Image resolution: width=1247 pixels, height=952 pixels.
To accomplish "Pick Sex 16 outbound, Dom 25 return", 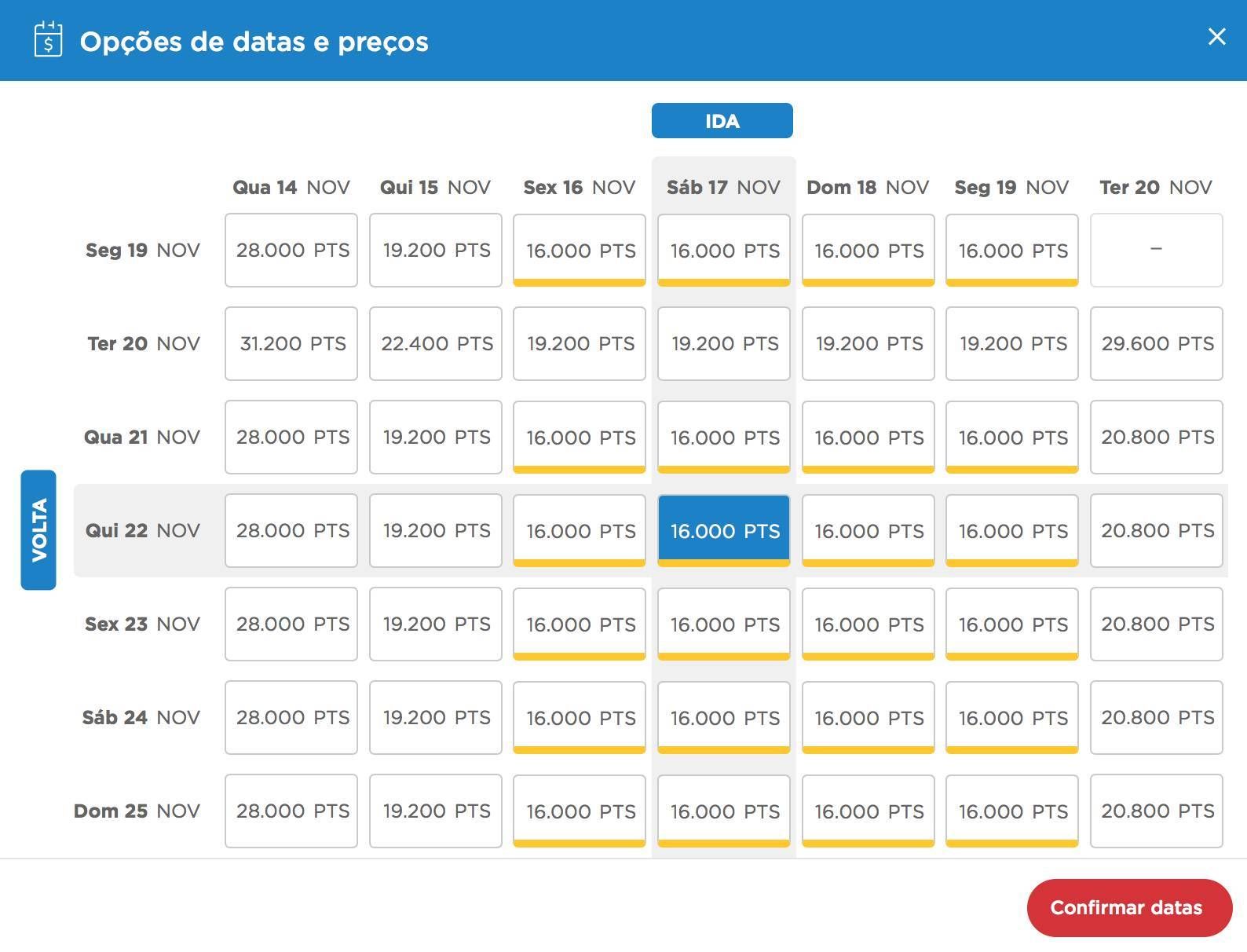I will coord(580,811).
